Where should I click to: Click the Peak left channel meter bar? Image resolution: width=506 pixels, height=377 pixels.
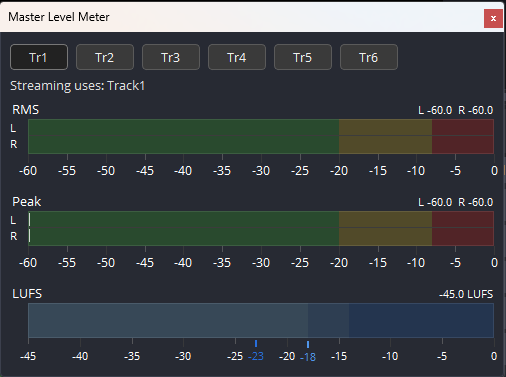[x=261, y=220]
